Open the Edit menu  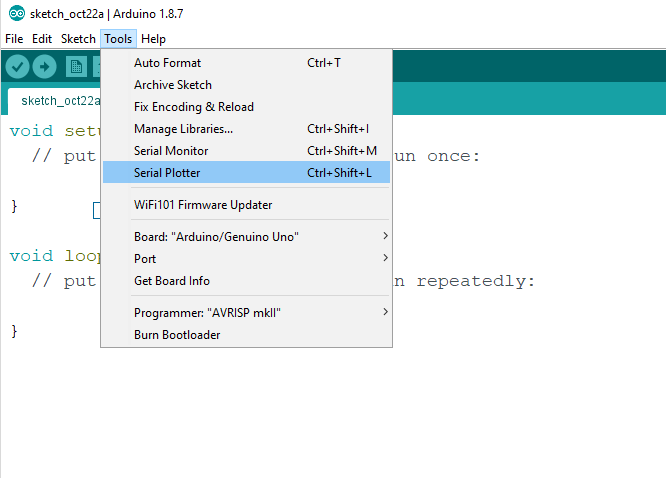[x=42, y=39]
